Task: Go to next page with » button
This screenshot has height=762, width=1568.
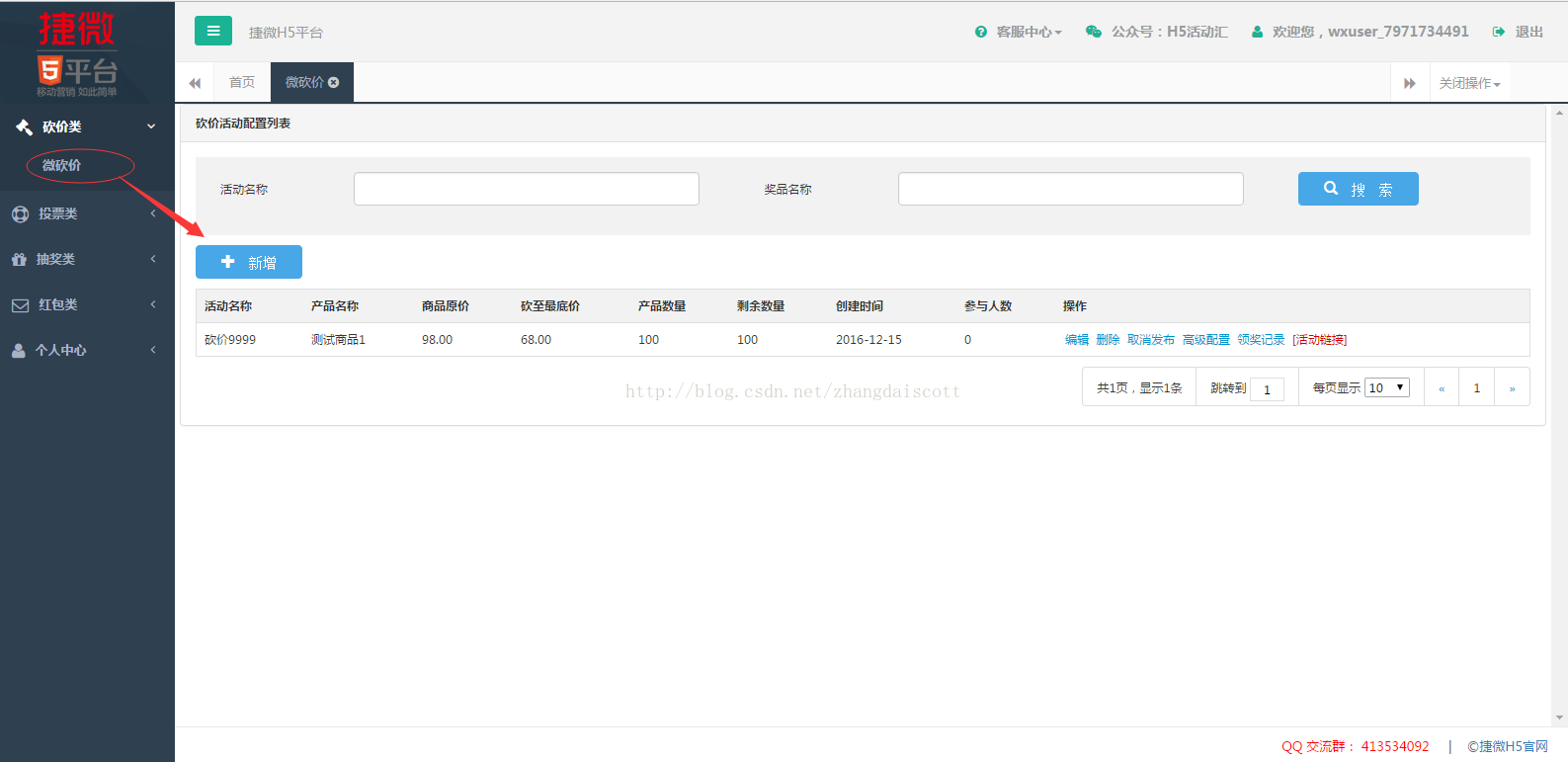Action: point(1512,387)
